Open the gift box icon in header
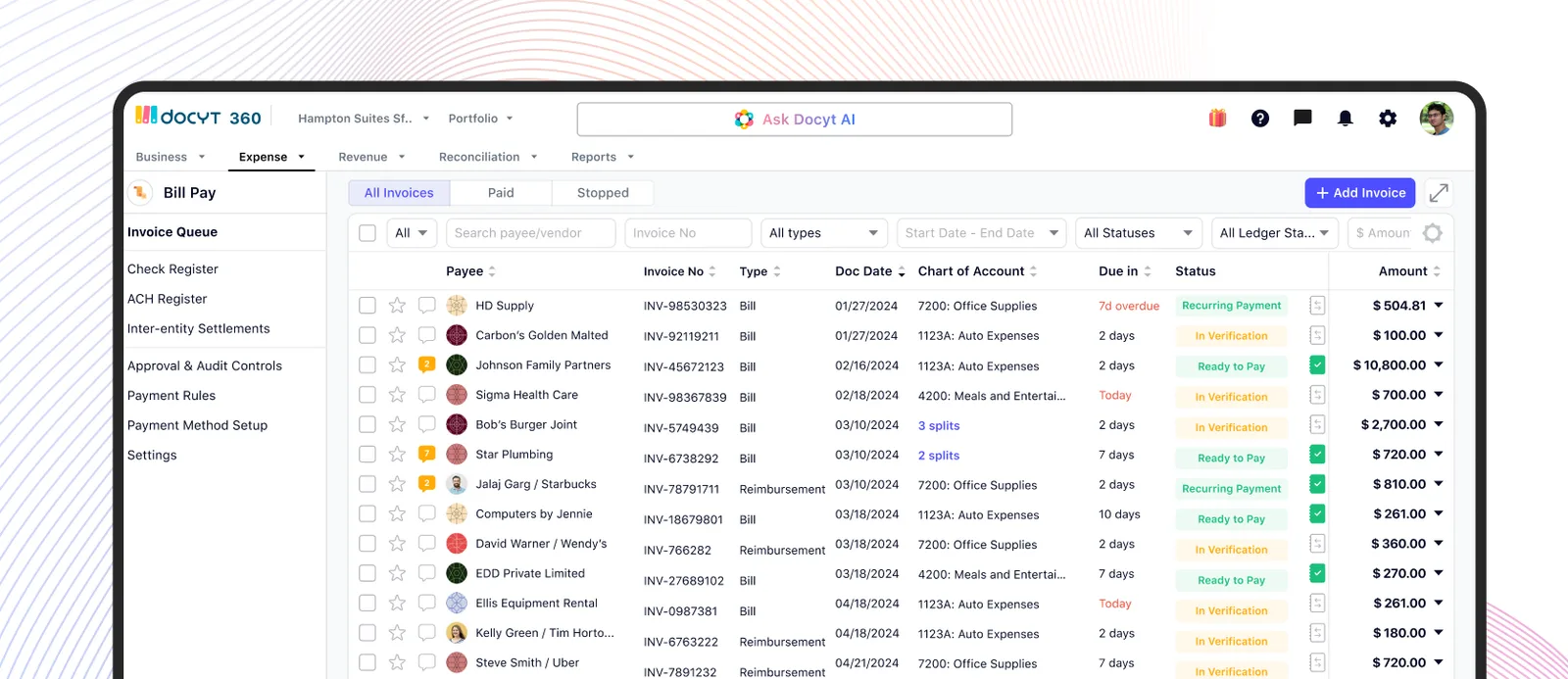1568x679 pixels. pyautogui.click(x=1217, y=119)
